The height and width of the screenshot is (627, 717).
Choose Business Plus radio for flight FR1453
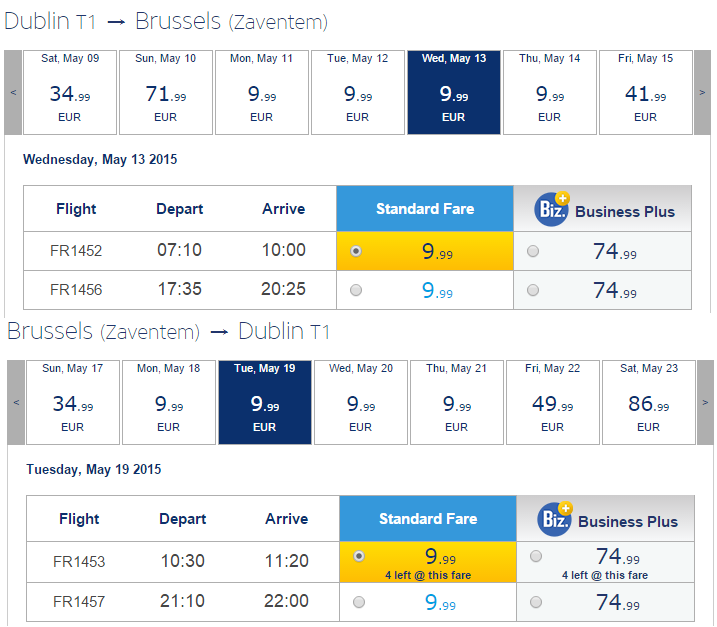pos(536,556)
